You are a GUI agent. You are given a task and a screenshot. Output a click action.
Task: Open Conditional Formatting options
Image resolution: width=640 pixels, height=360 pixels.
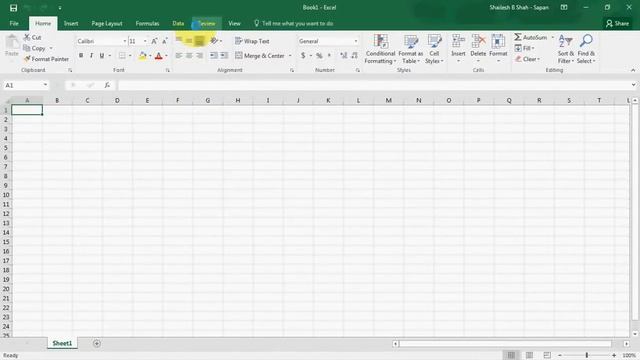coord(380,49)
